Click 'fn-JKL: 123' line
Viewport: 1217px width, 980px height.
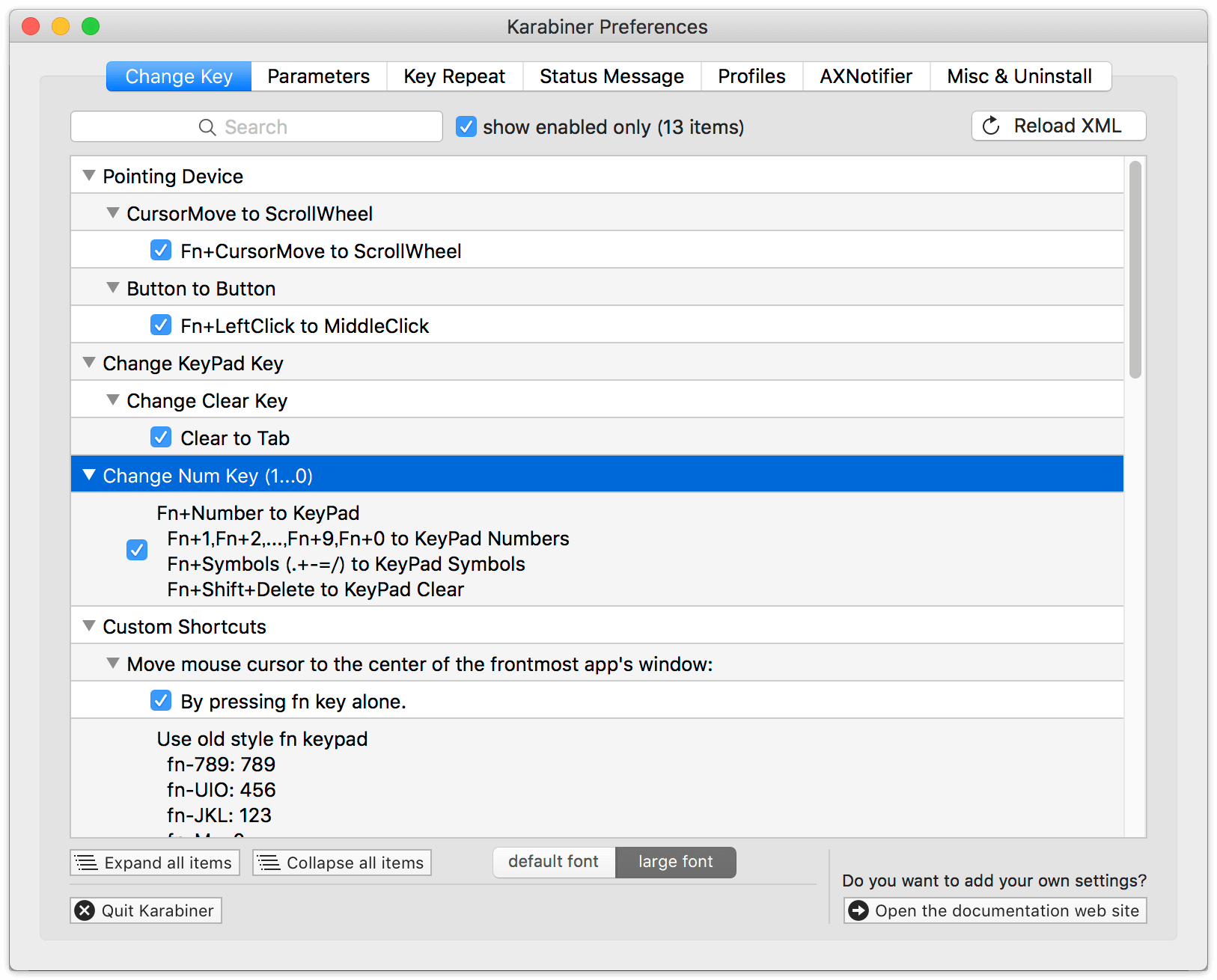(x=219, y=815)
